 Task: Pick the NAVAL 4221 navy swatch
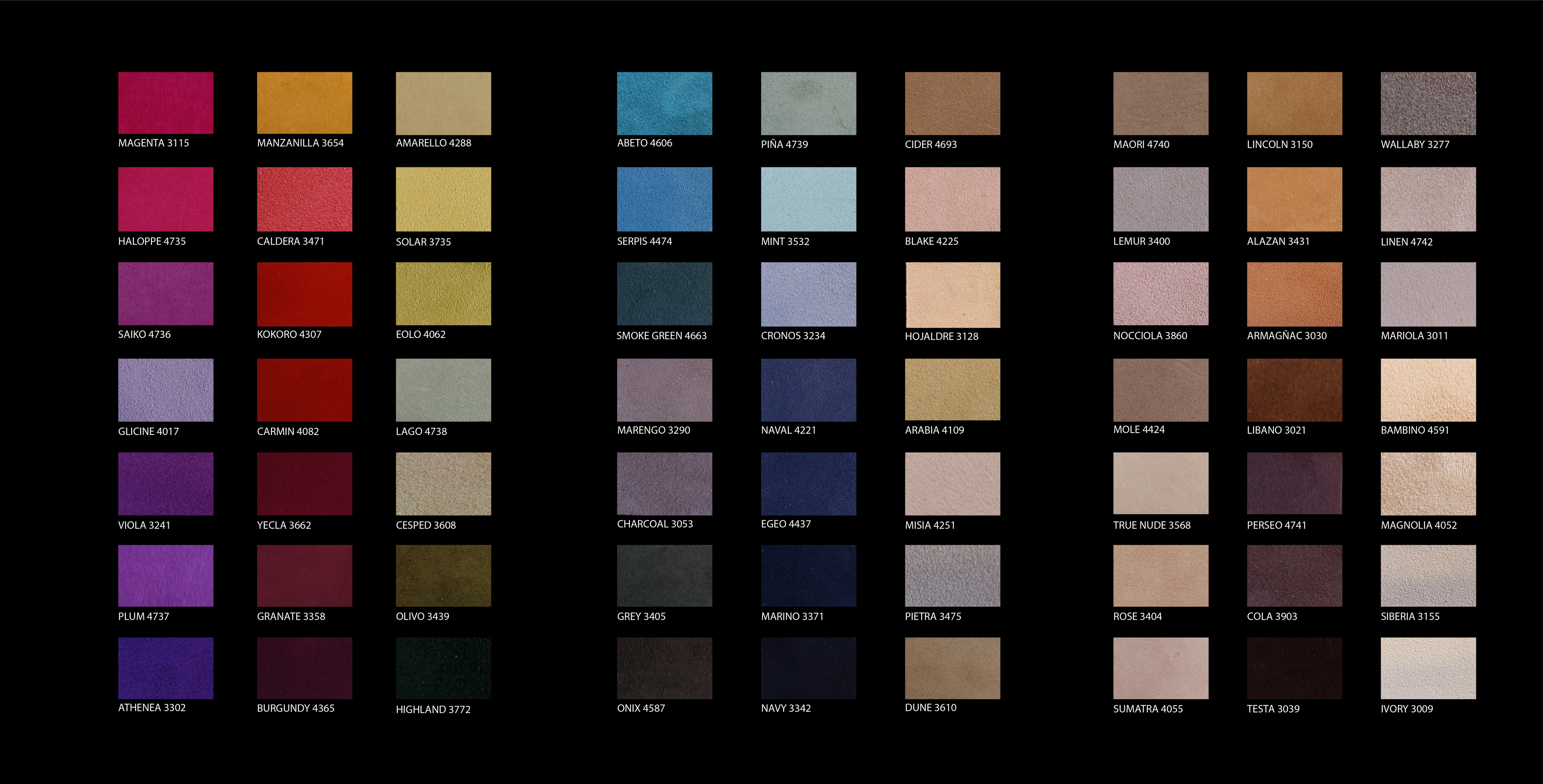tap(808, 389)
